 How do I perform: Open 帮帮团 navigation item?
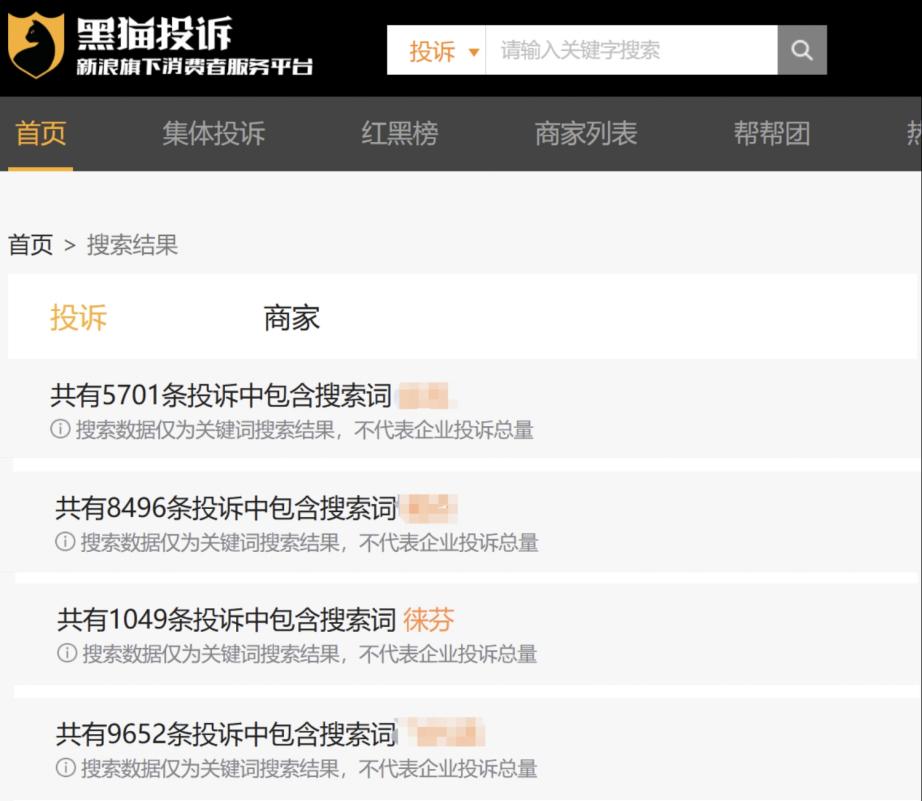(x=772, y=134)
